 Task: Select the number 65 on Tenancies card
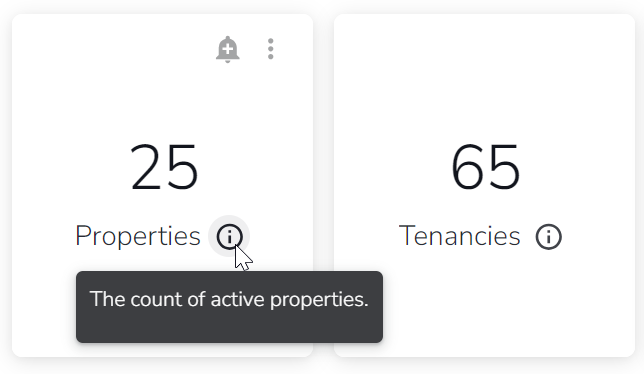[x=485, y=167]
